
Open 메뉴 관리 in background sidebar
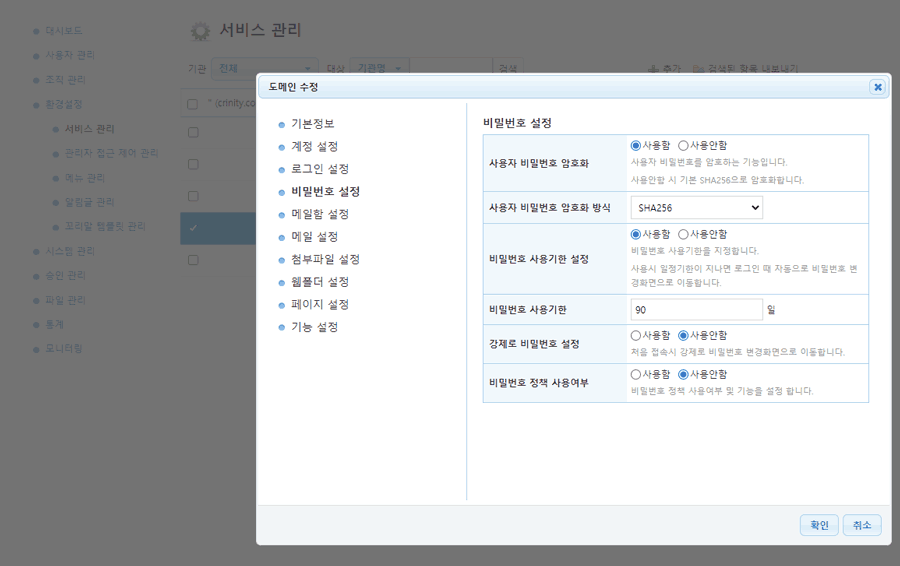(x=85, y=178)
